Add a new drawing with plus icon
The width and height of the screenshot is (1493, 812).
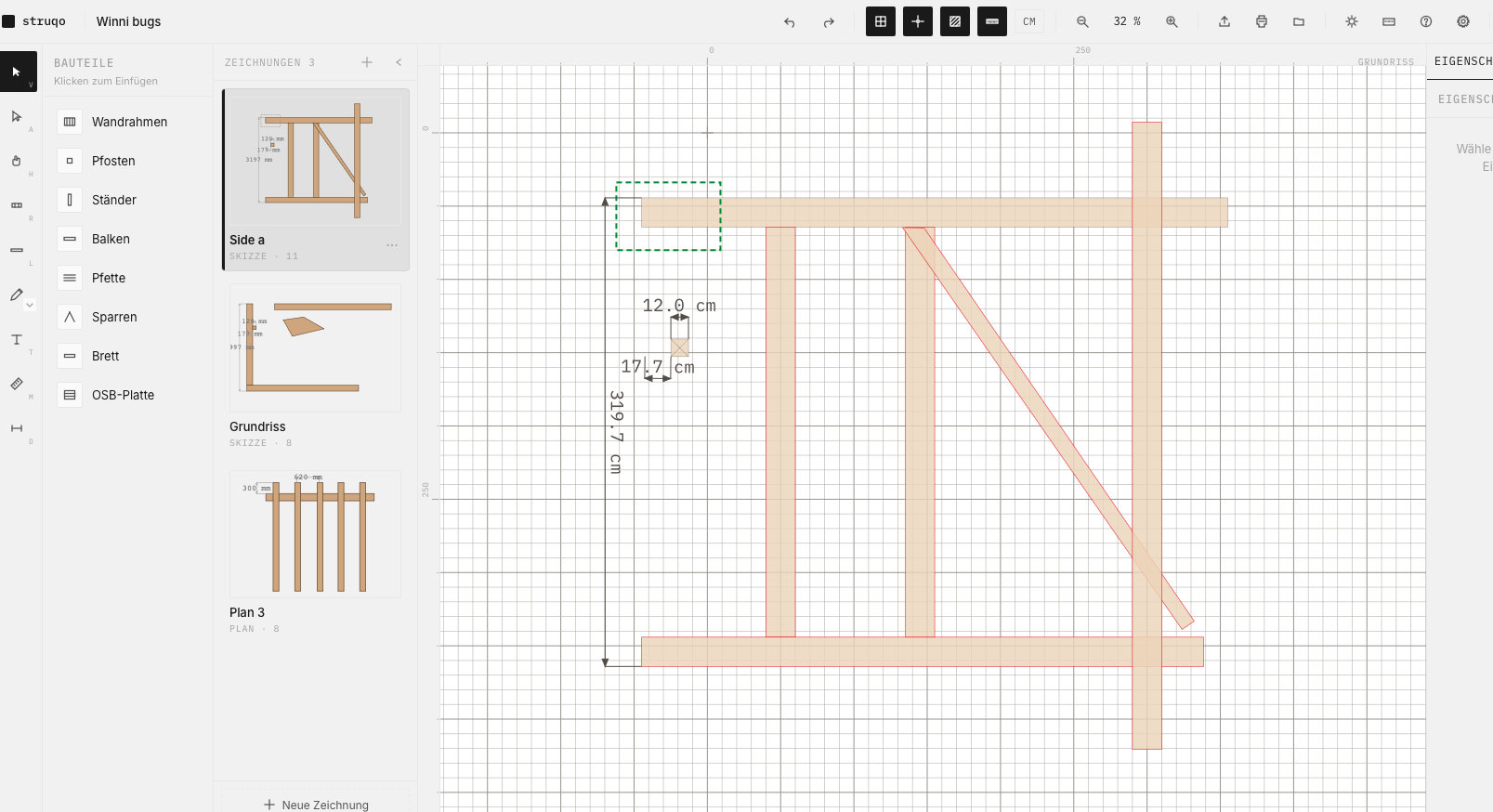point(367,62)
